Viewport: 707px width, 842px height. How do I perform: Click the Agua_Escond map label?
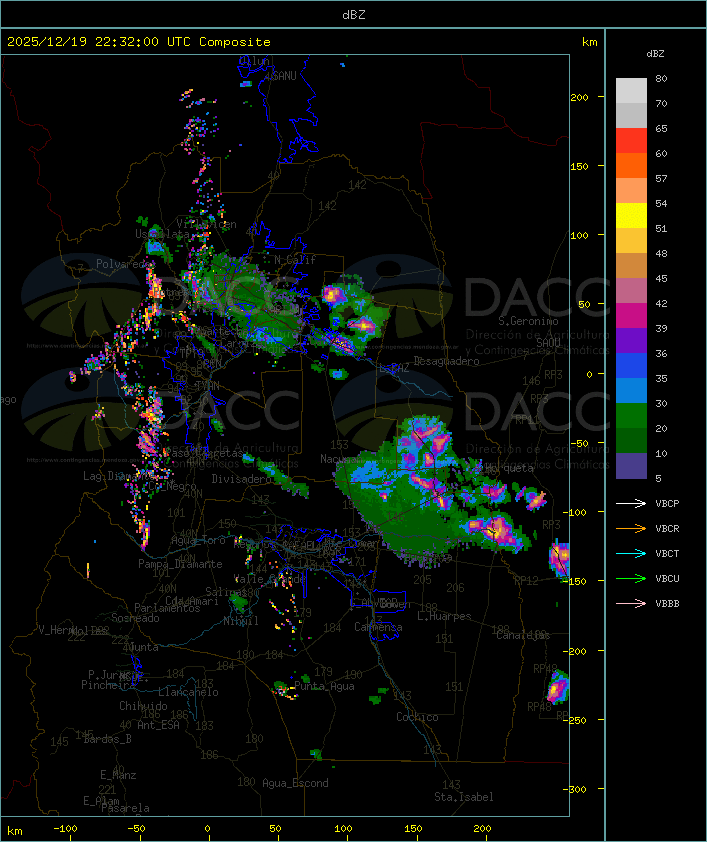[x=295, y=783]
